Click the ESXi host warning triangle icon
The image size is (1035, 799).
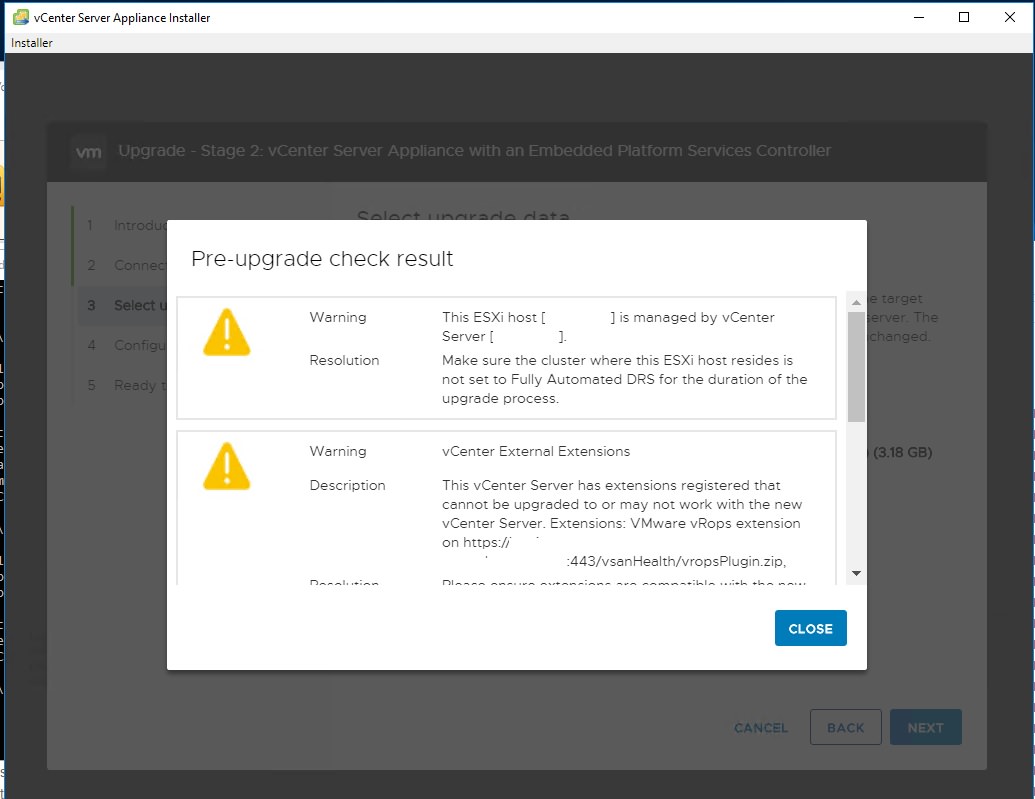point(226,332)
